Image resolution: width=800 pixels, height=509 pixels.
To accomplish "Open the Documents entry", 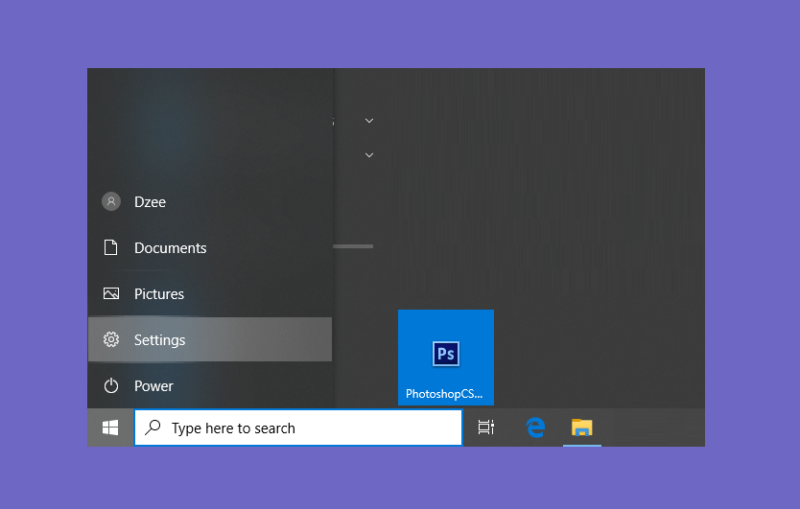I will (x=210, y=248).
